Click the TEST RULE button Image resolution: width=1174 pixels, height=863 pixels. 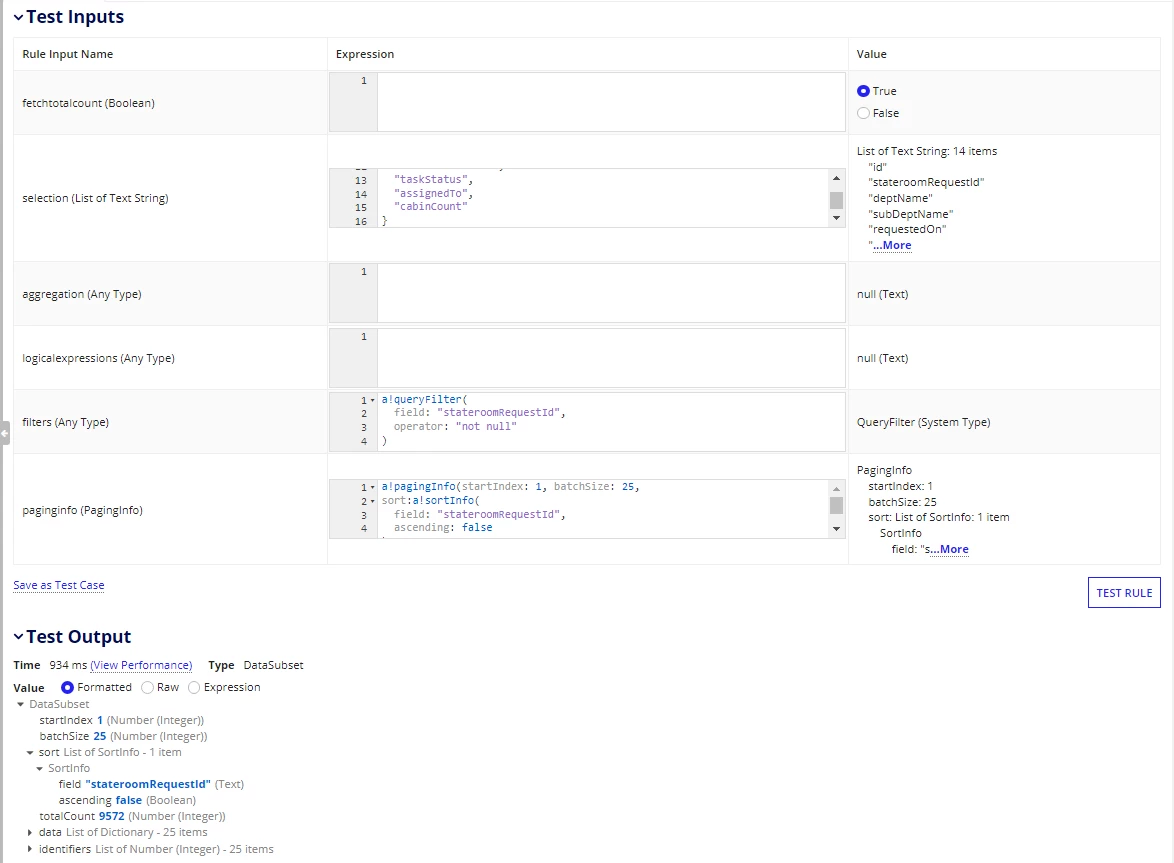click(1124, 593)
